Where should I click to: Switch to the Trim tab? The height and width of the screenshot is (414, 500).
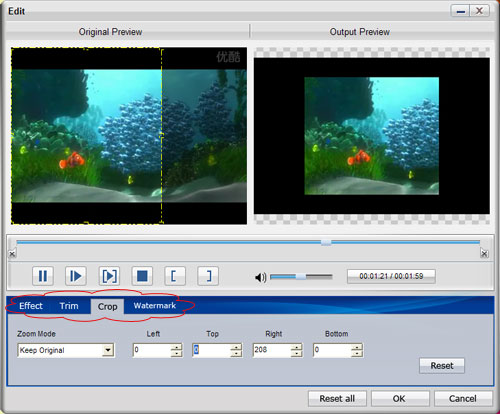(x=69, y=306)
